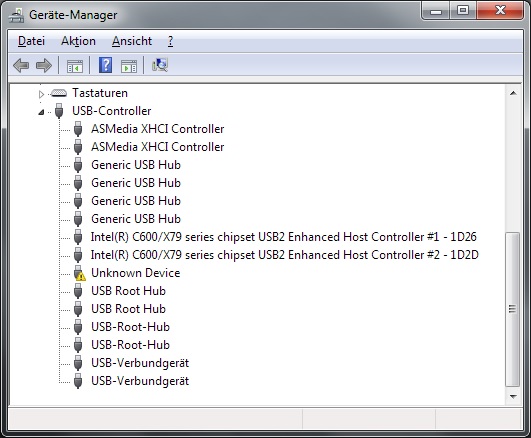This screenshot has width=531, height=438.
Task: Click the Unknown Device warning icon
Action: click(x=79, y=273)
